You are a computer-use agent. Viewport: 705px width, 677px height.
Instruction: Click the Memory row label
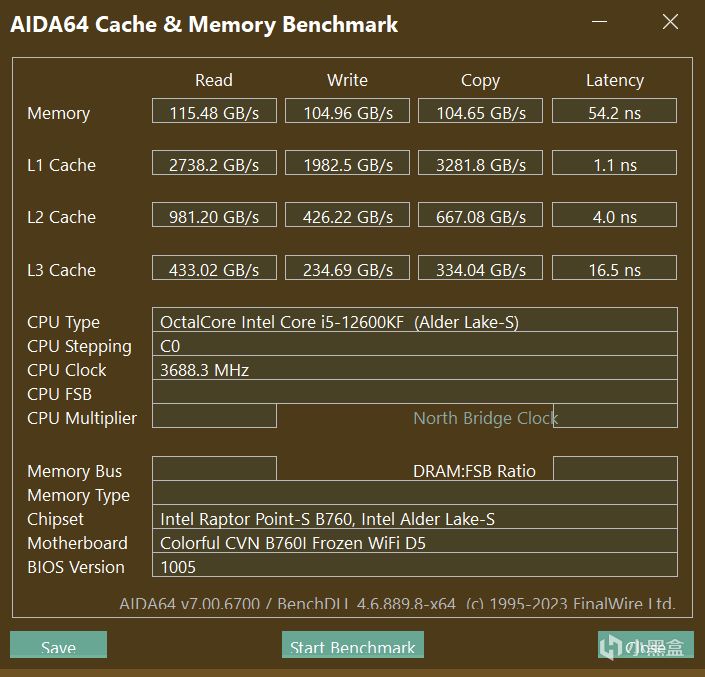[58, 113]
